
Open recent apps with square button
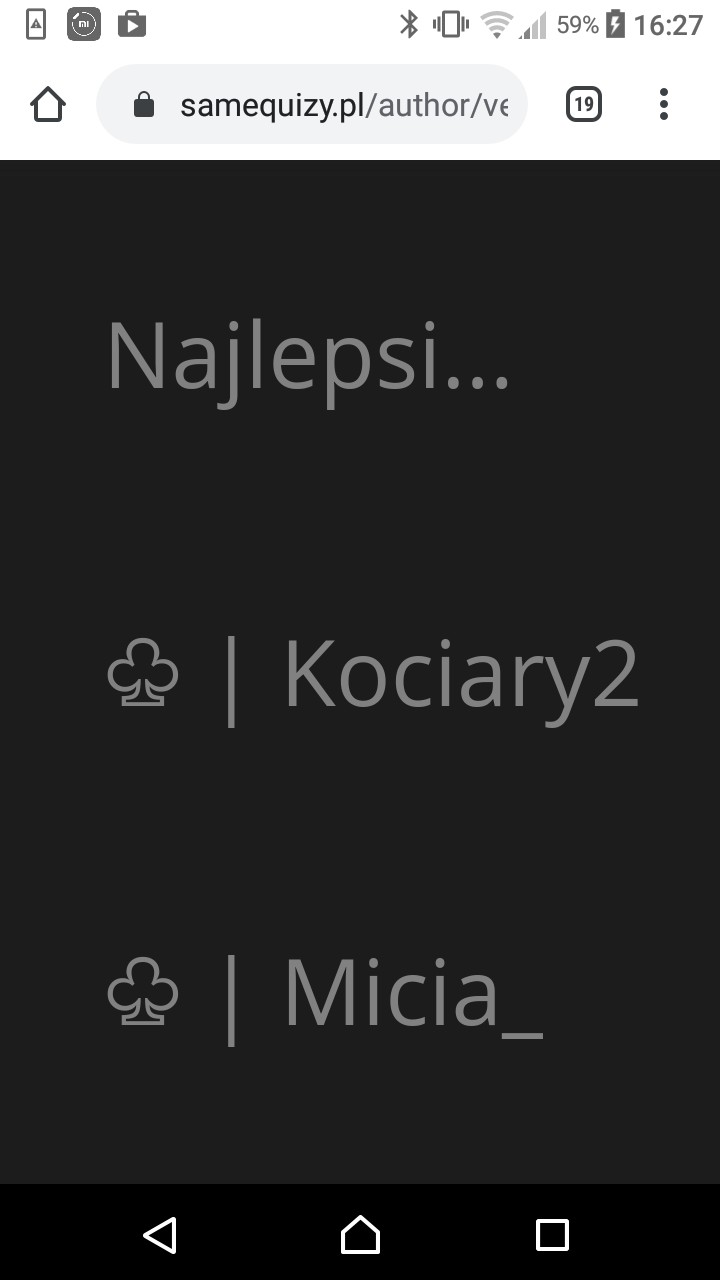coord(552,1234)
